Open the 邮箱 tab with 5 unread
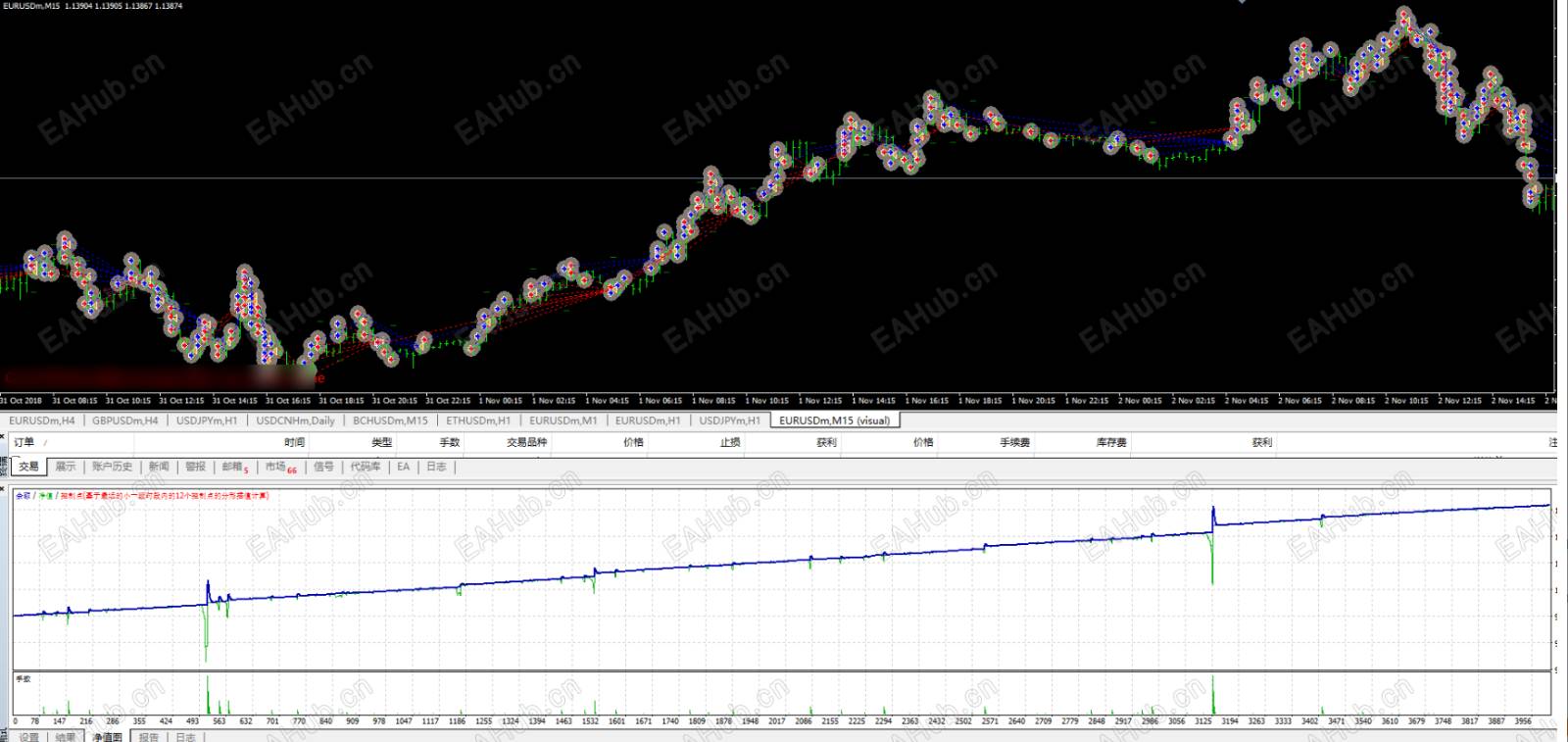 [x=235, y=468]
